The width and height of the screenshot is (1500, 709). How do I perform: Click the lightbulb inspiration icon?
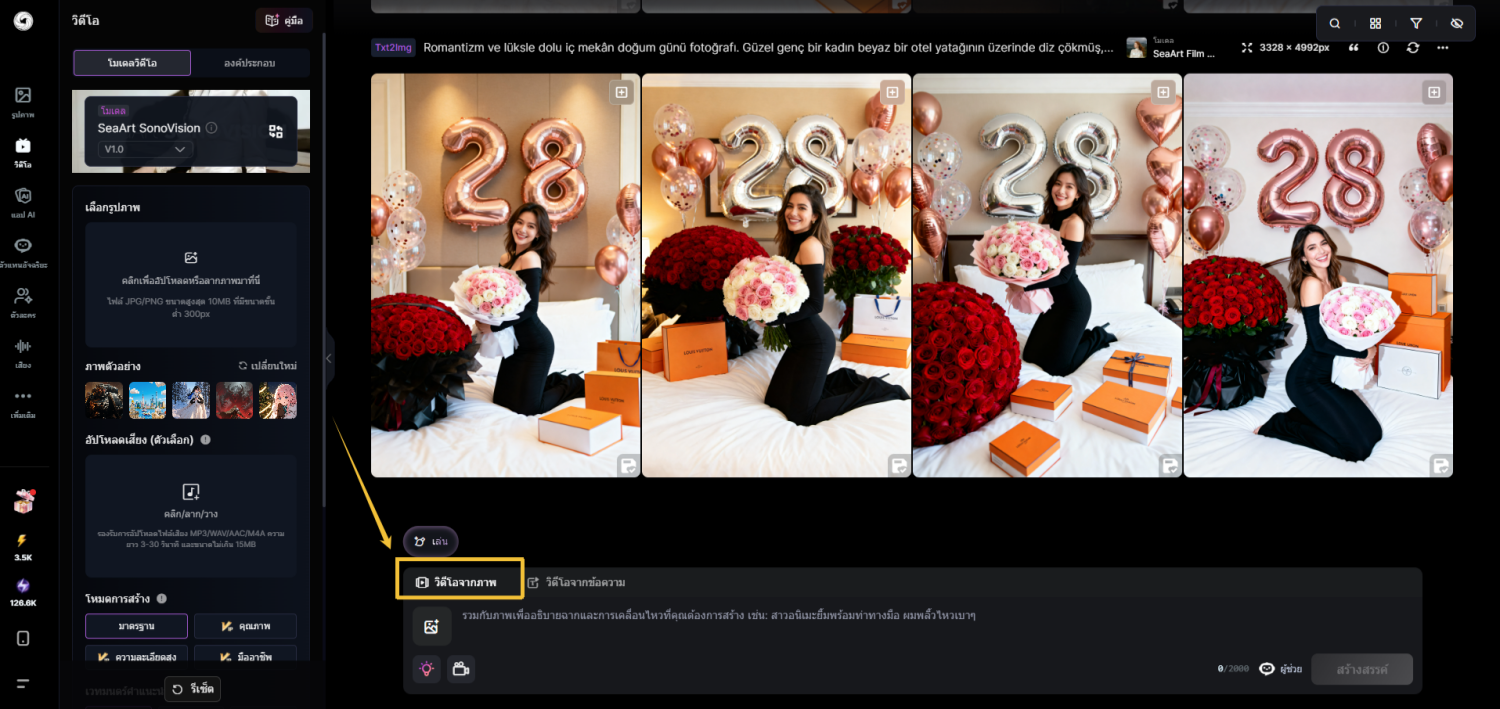point(427,669)
